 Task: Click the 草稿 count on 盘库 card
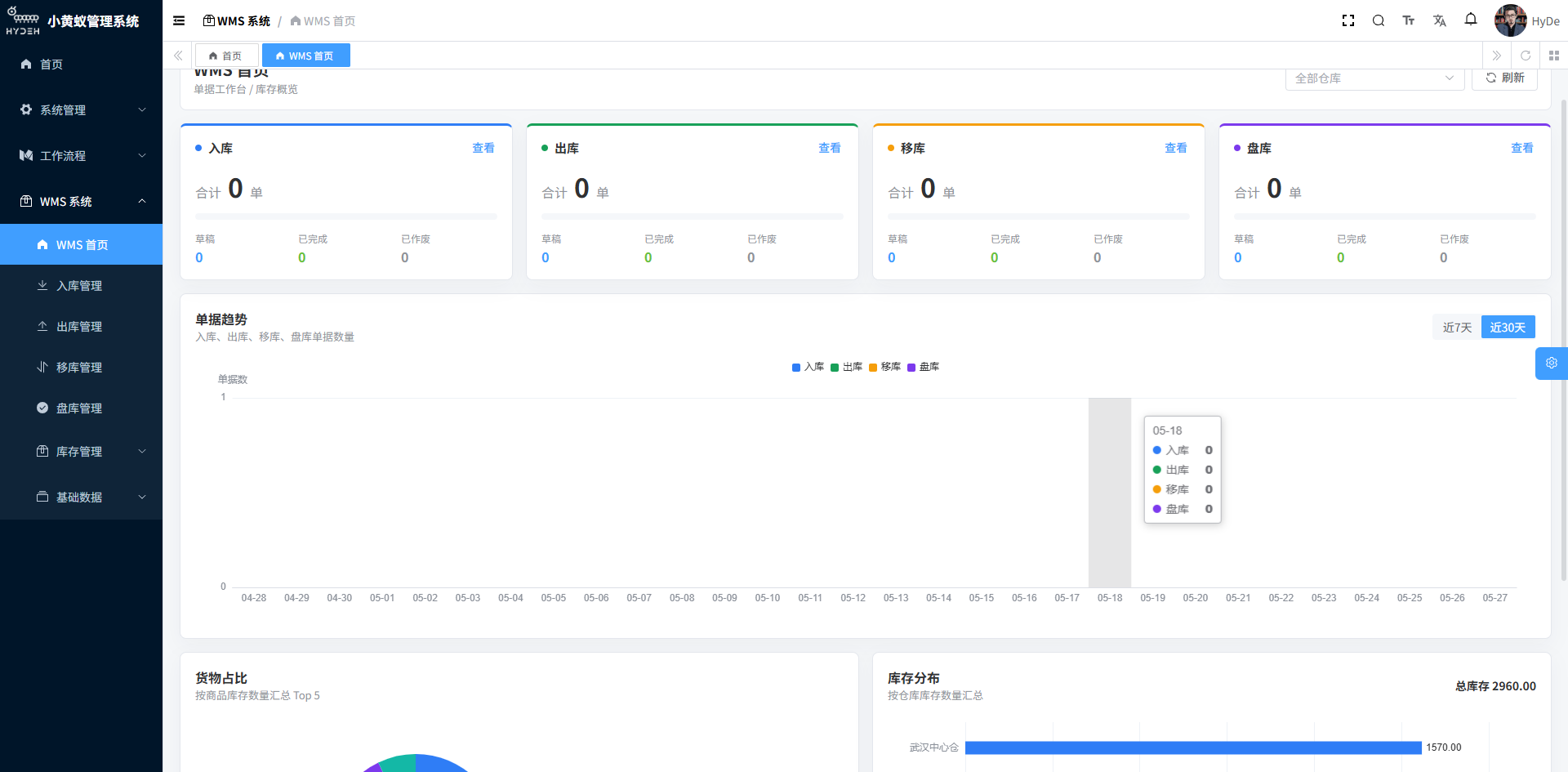(1238, 257)
